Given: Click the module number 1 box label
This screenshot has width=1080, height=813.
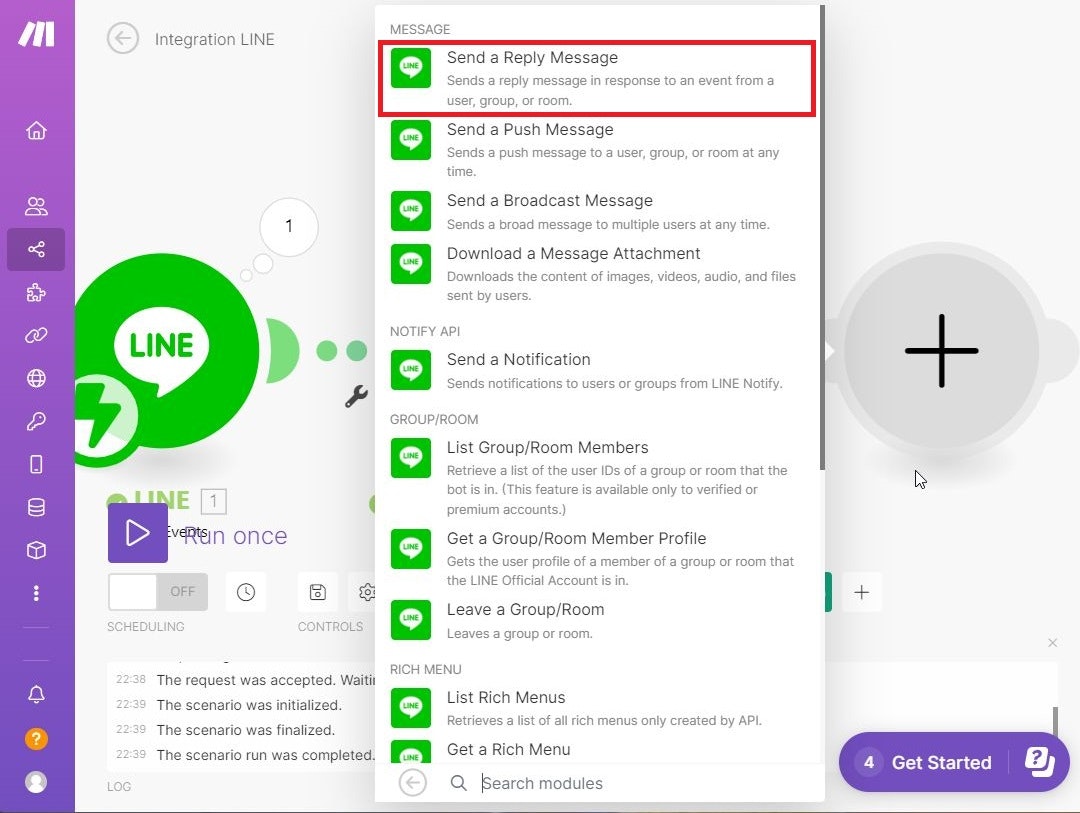Looking at the screenshot, I should (214, 501).
